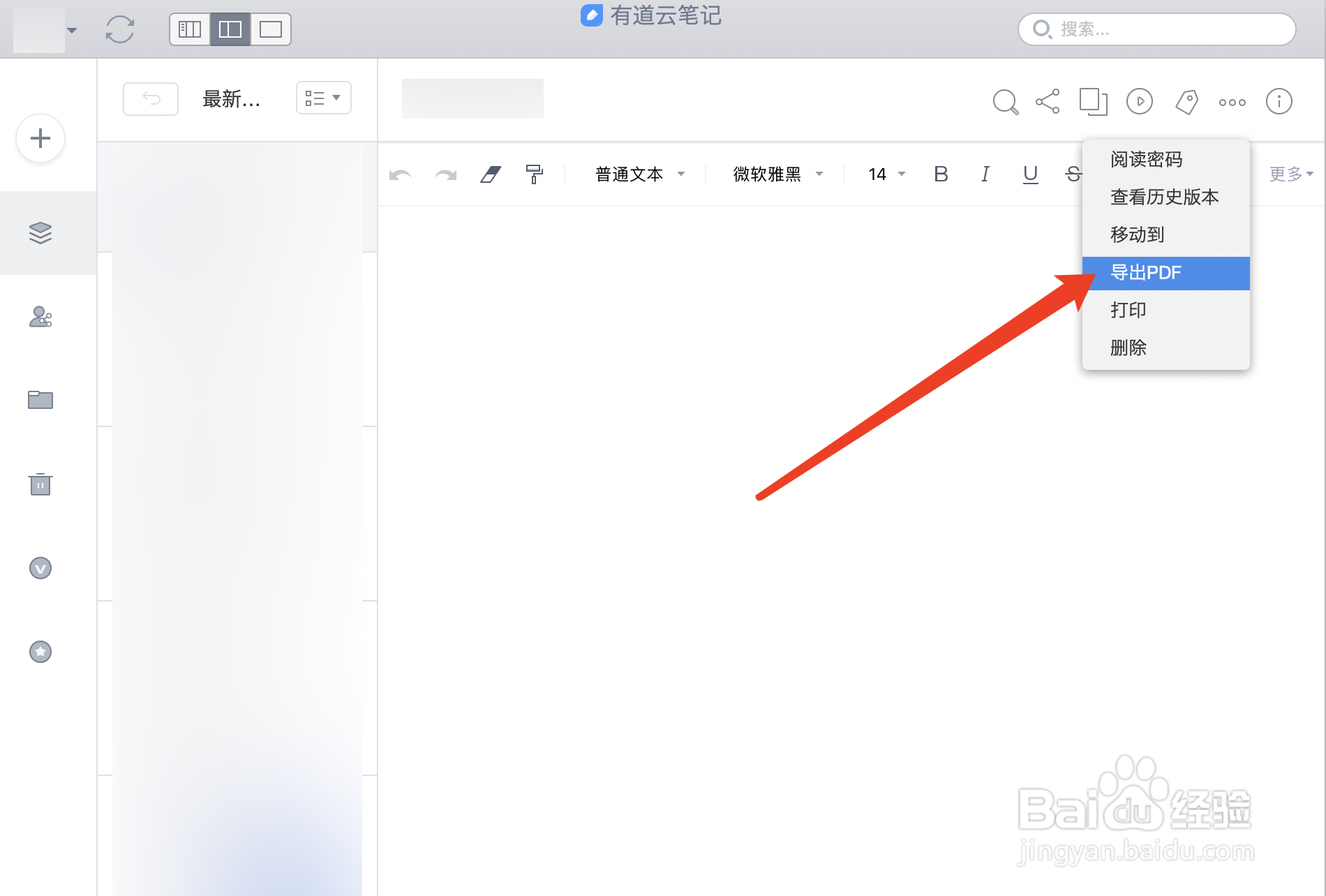Click the share note icon
This screenshot has height=896, width=1326.
pos(1048,102)
